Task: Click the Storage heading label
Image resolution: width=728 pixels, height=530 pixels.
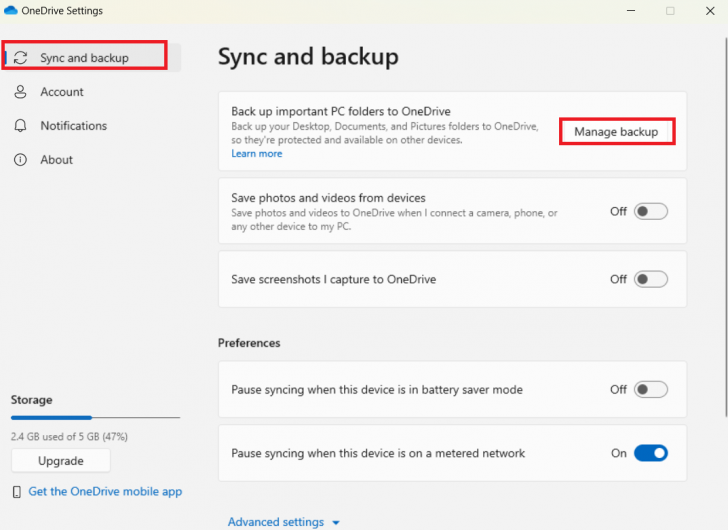Action: (32, 400)
